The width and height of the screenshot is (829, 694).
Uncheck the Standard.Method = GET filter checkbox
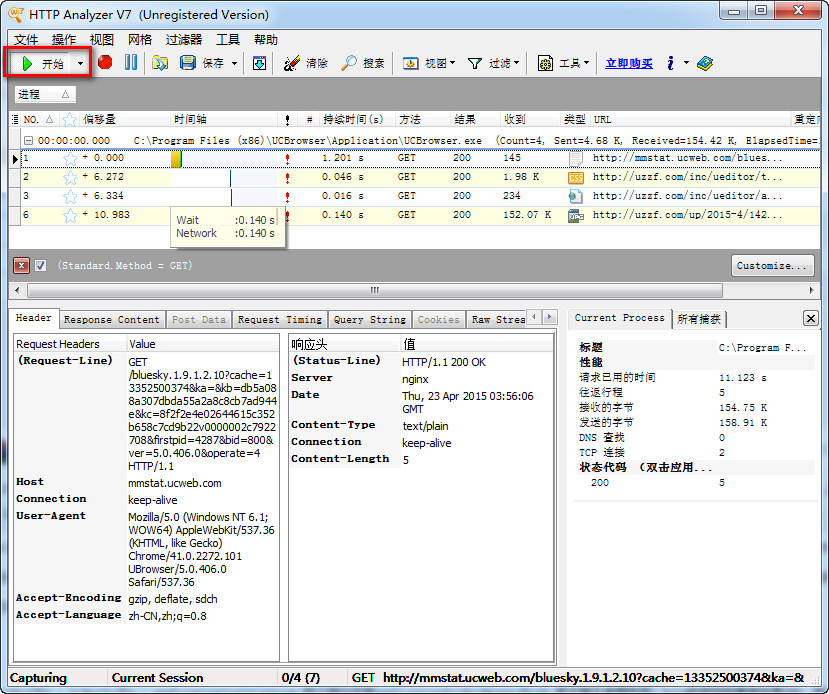click(x=41, y=266)
